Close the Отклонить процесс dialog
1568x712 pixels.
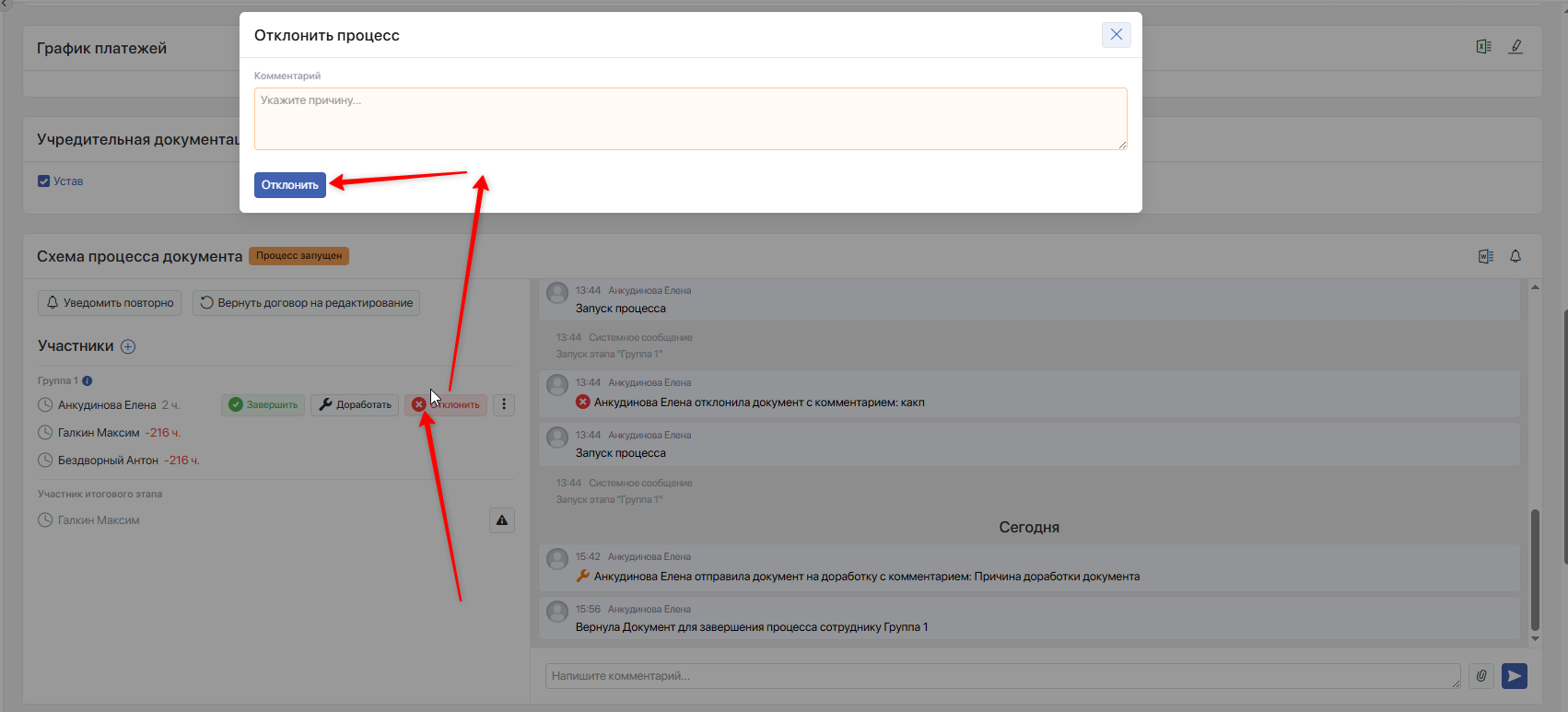coord(1116,35)
